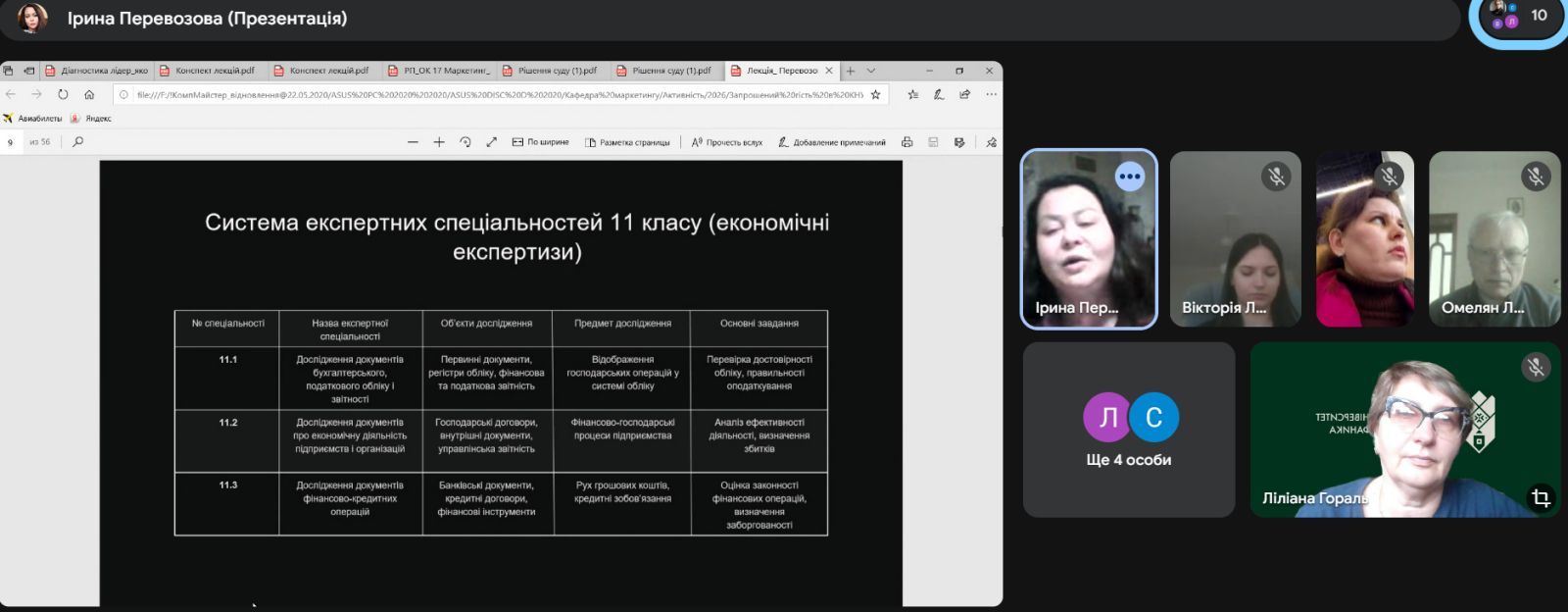The image size is (1568, 612).
Task: Zoom in the PDF with the plus icon
Action: click(x=439, y=142)
